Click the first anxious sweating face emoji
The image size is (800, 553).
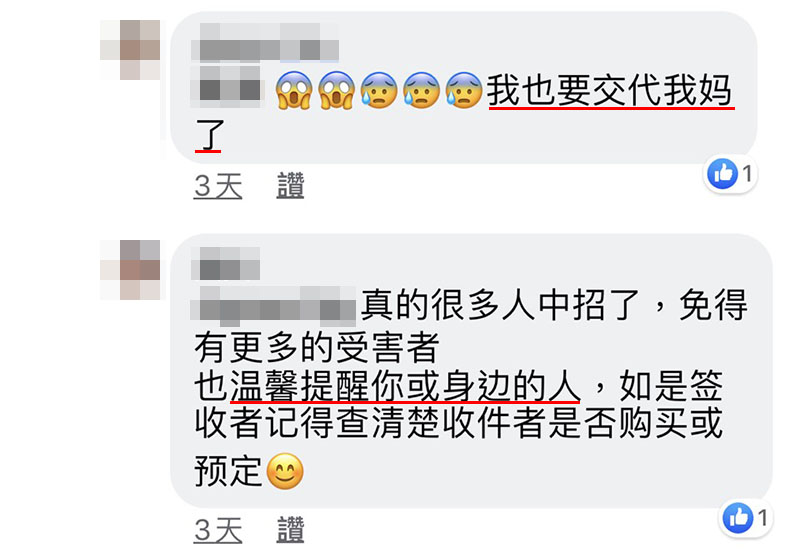pyautogui.click(x=379, y=90)
